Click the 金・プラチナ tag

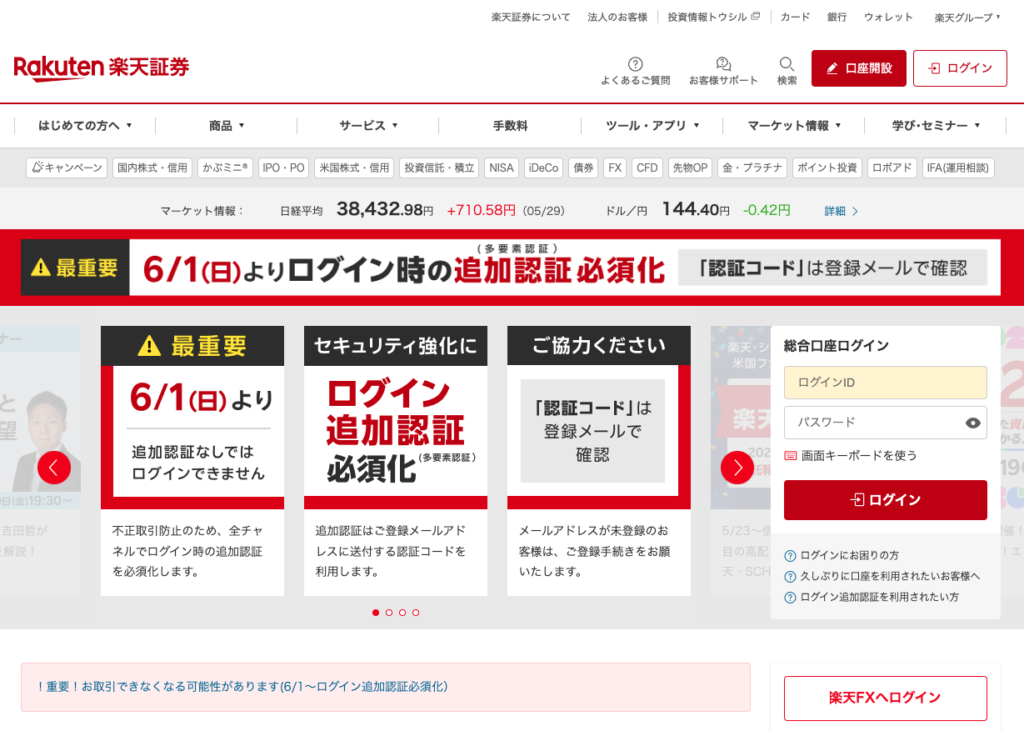pyautogui.click(x=752, y=168)
